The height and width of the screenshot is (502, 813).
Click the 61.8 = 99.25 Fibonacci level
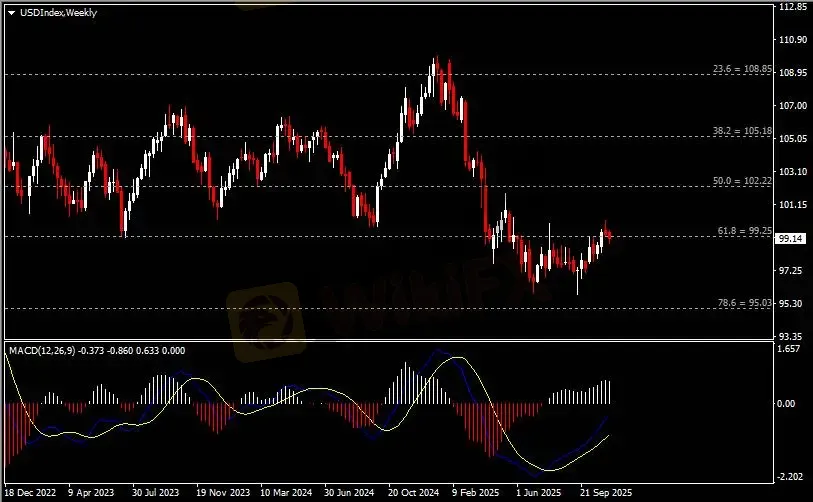[x=744, y=230]
